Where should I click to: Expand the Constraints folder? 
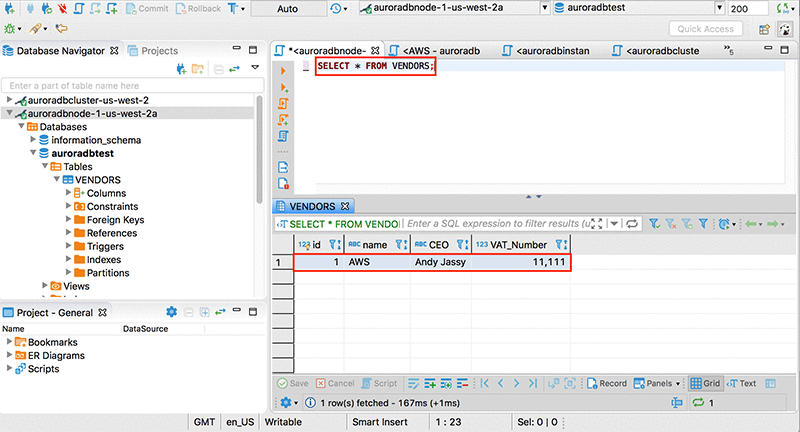(x=68, y=206)
